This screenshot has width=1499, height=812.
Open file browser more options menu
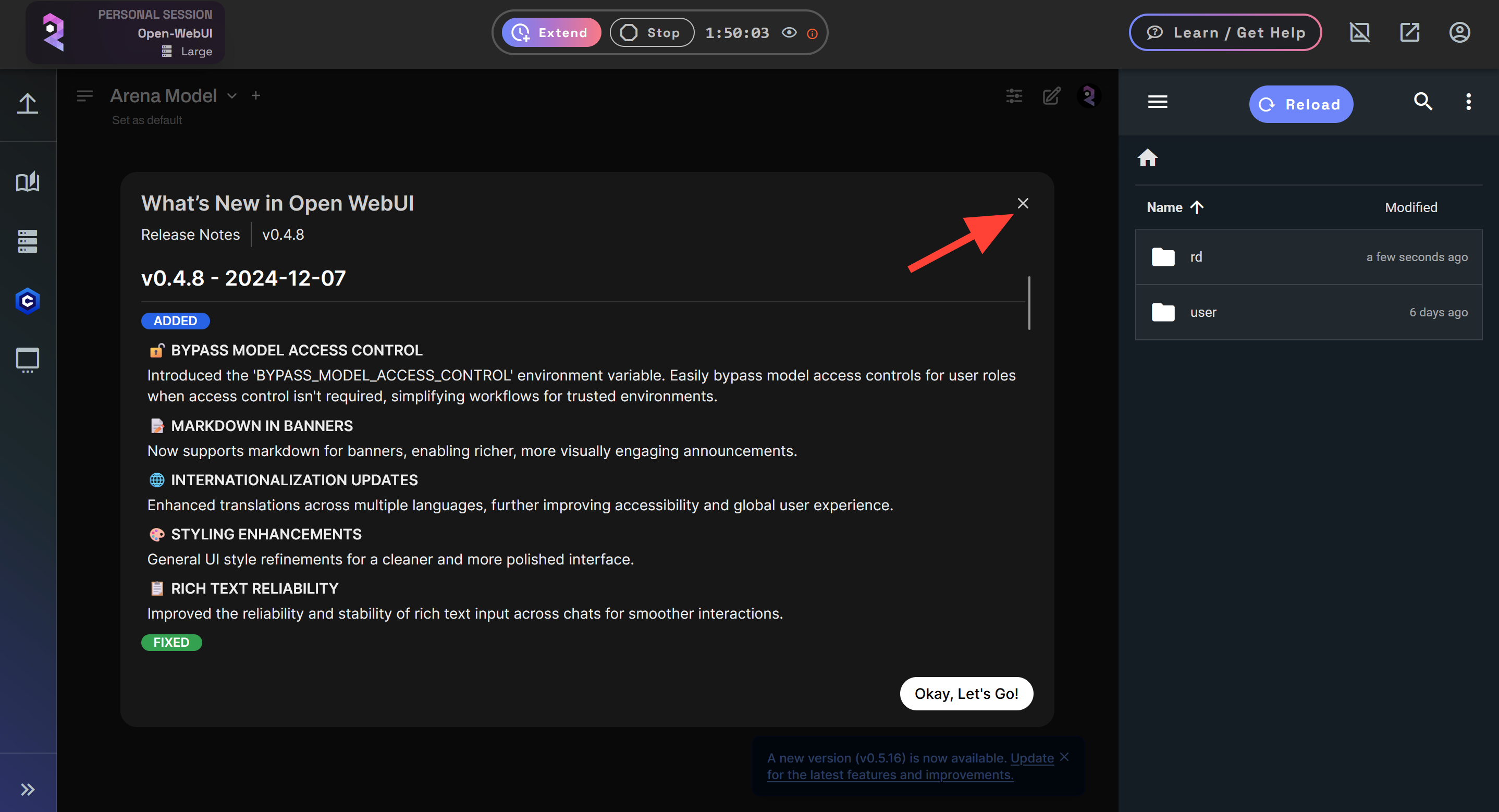[x=1468, y=102]
